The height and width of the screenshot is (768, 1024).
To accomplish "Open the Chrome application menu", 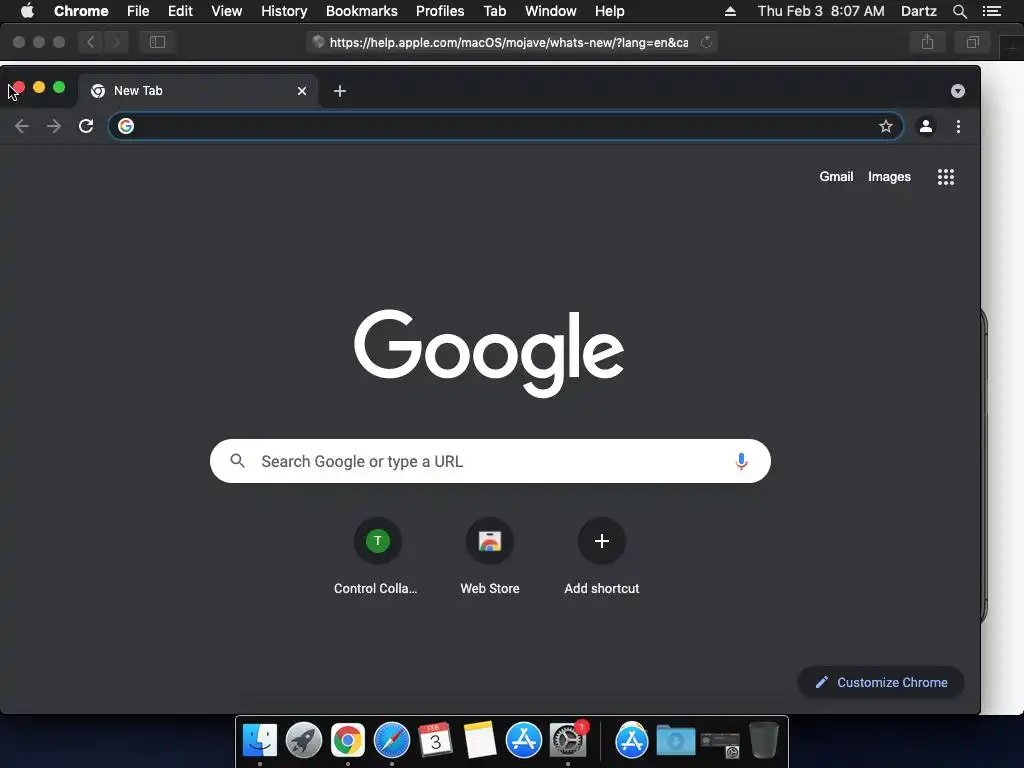I will pyautogui.click(x=81, y=11).
